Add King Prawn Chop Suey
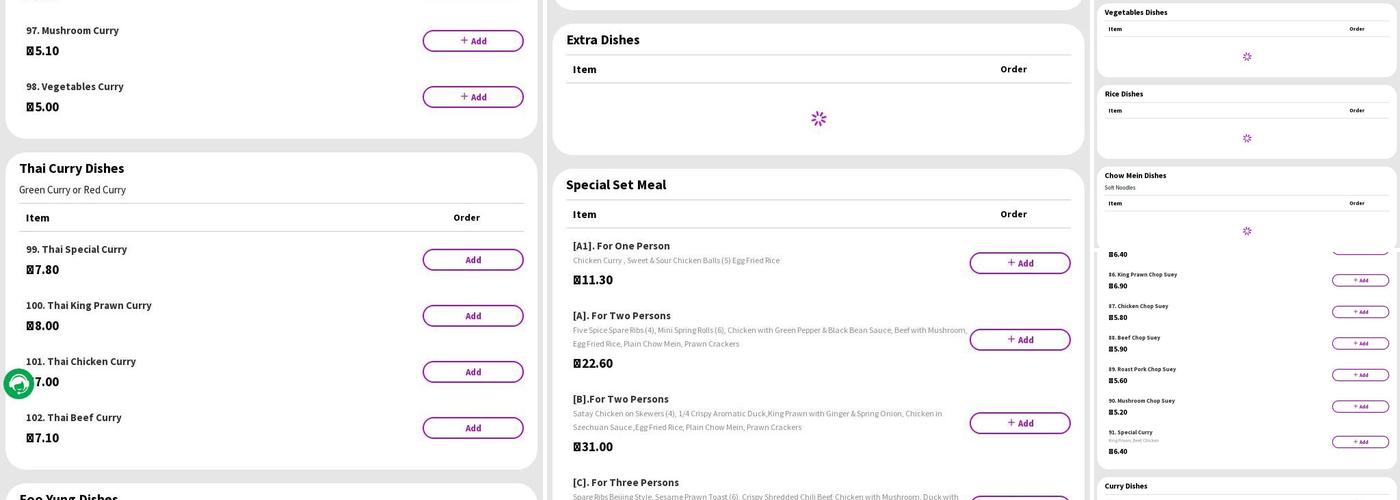 [x=1359, y=280]
